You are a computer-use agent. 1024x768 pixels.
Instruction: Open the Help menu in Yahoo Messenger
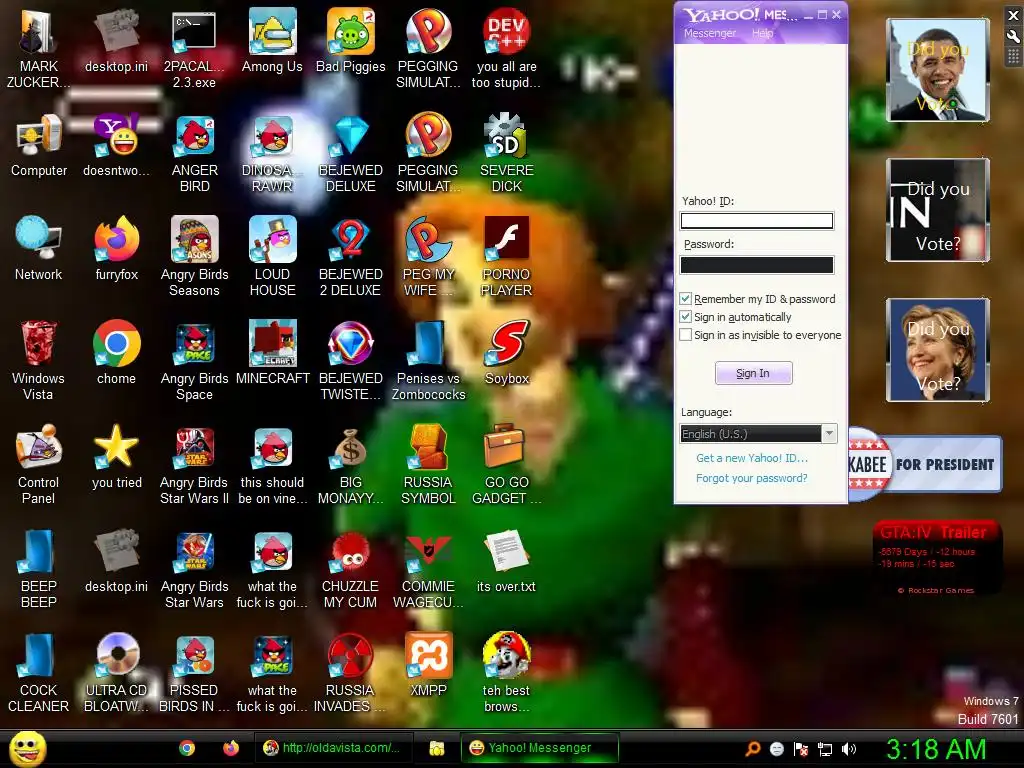click(x=762, y=33)
